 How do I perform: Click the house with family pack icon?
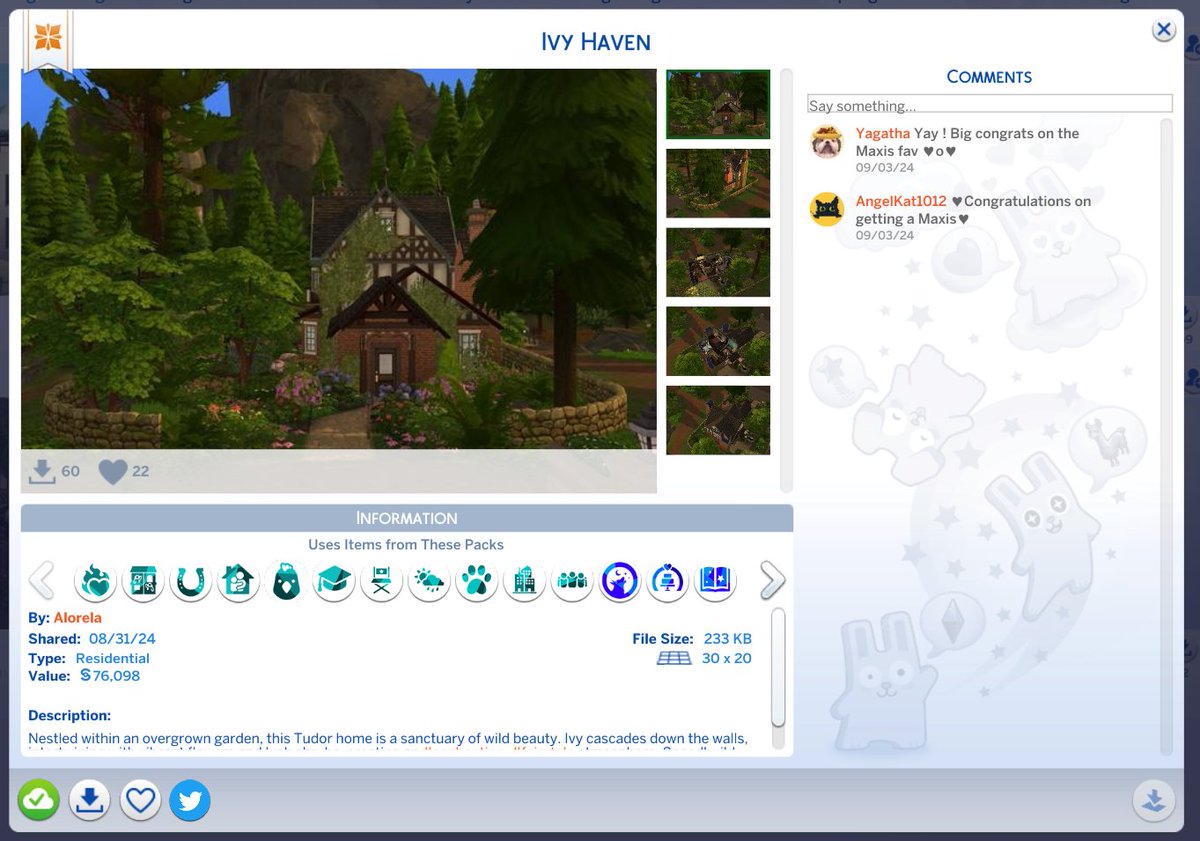click(238, 580)
